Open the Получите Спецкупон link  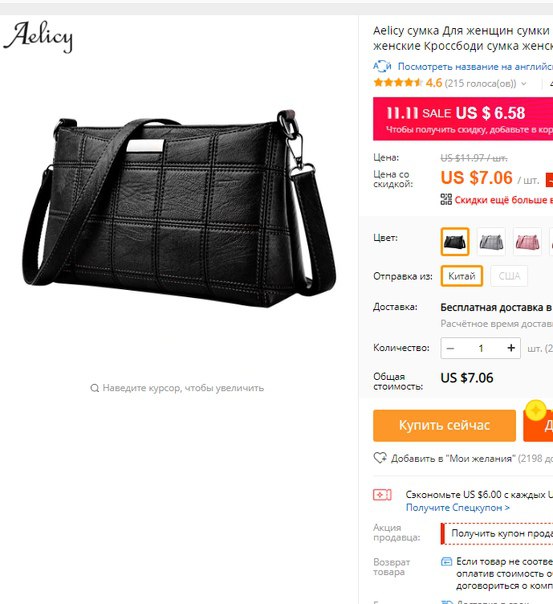(458, 507)
